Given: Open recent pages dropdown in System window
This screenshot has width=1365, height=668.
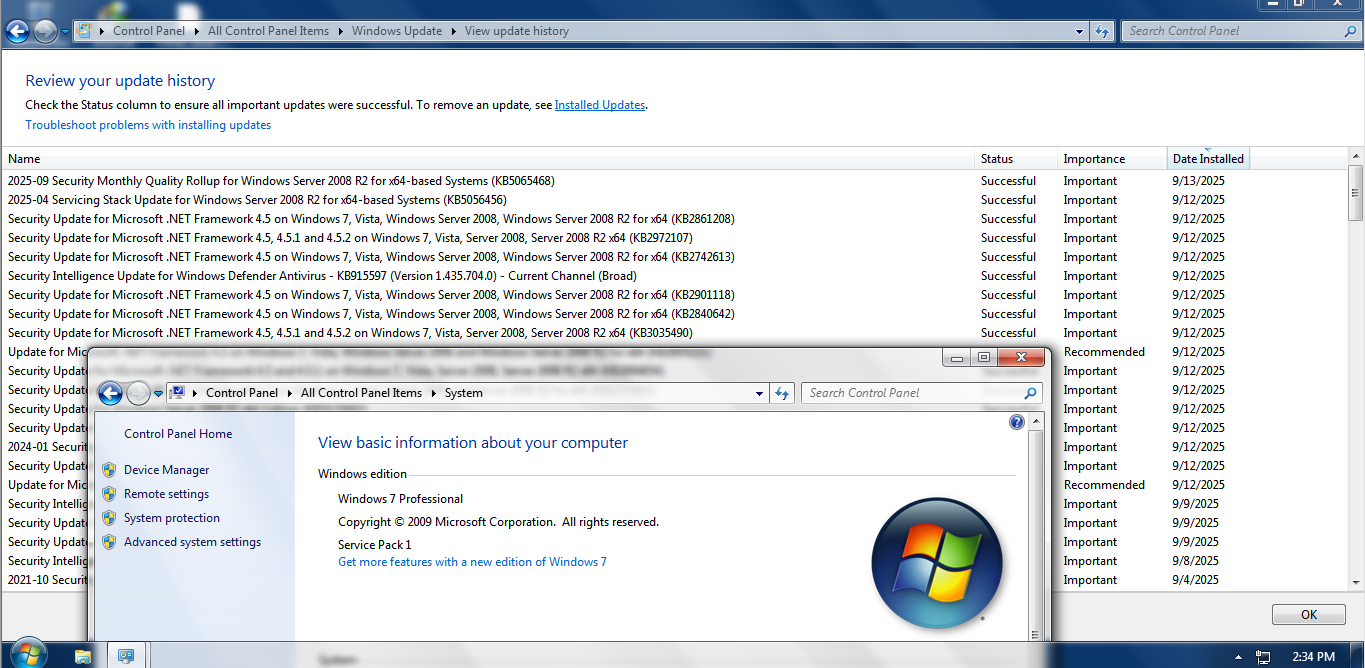Looking at the screenshot, I should [158, 394].
